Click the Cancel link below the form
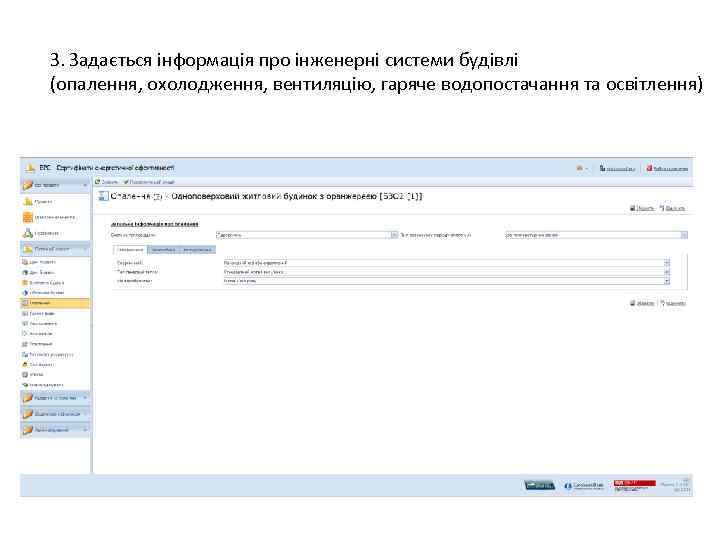 673,304
